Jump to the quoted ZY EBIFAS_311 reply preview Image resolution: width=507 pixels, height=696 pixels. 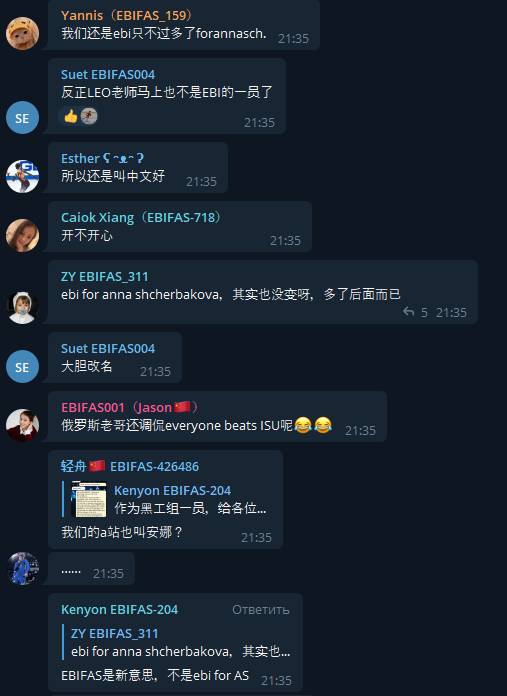[177, 642]
